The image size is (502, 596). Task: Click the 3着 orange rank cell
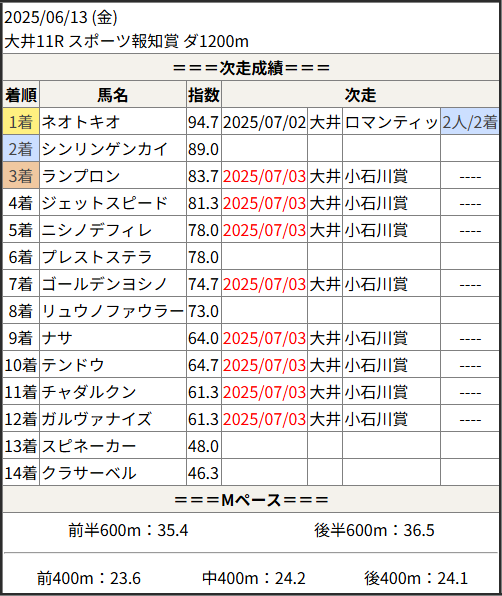pyautogui.click(x=21, y=176)
